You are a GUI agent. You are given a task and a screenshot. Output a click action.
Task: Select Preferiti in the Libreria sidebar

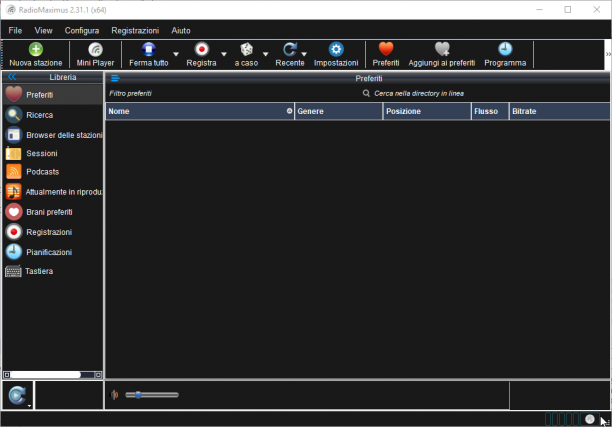(x=53, y=95)
